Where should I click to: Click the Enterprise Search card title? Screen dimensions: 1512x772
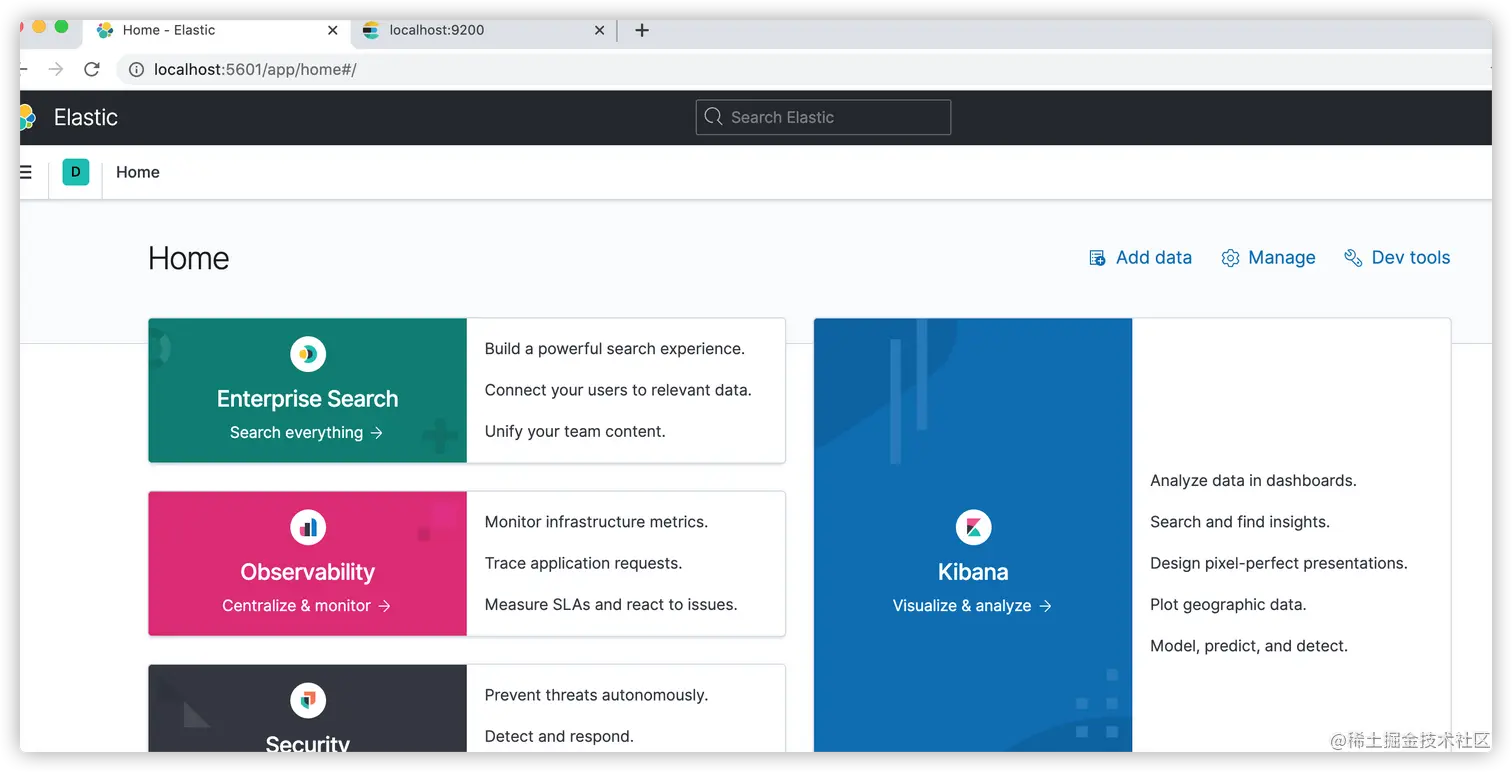coord(307,399)
